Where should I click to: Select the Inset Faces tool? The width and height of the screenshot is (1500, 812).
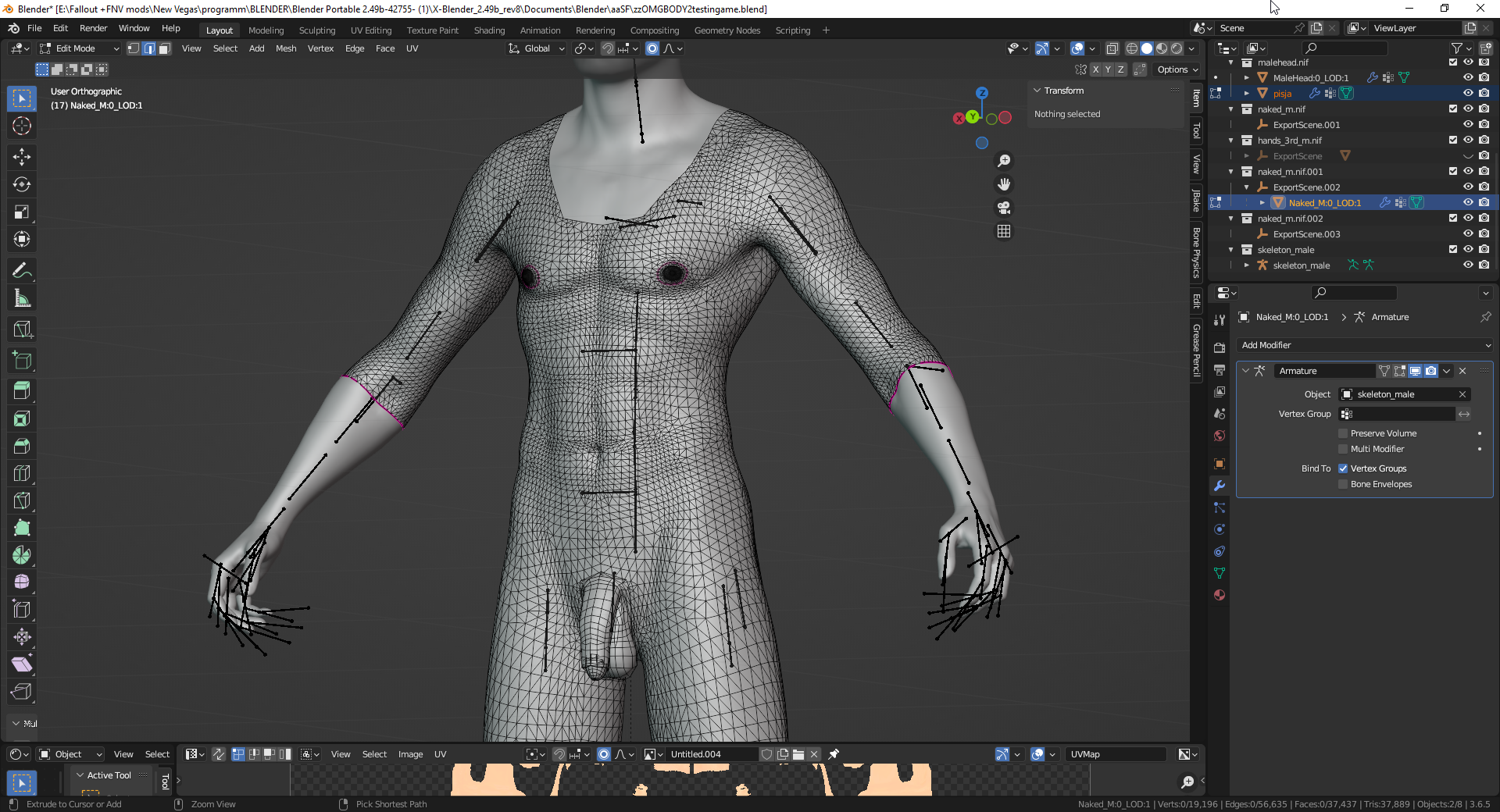tap(22, 418)
